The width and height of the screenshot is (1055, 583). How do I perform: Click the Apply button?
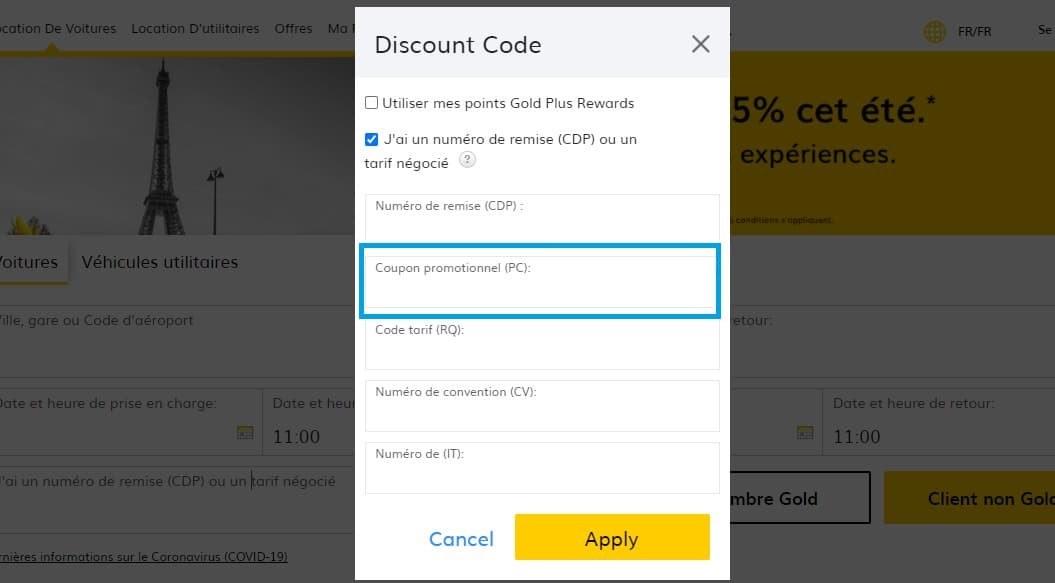point(611,537)
